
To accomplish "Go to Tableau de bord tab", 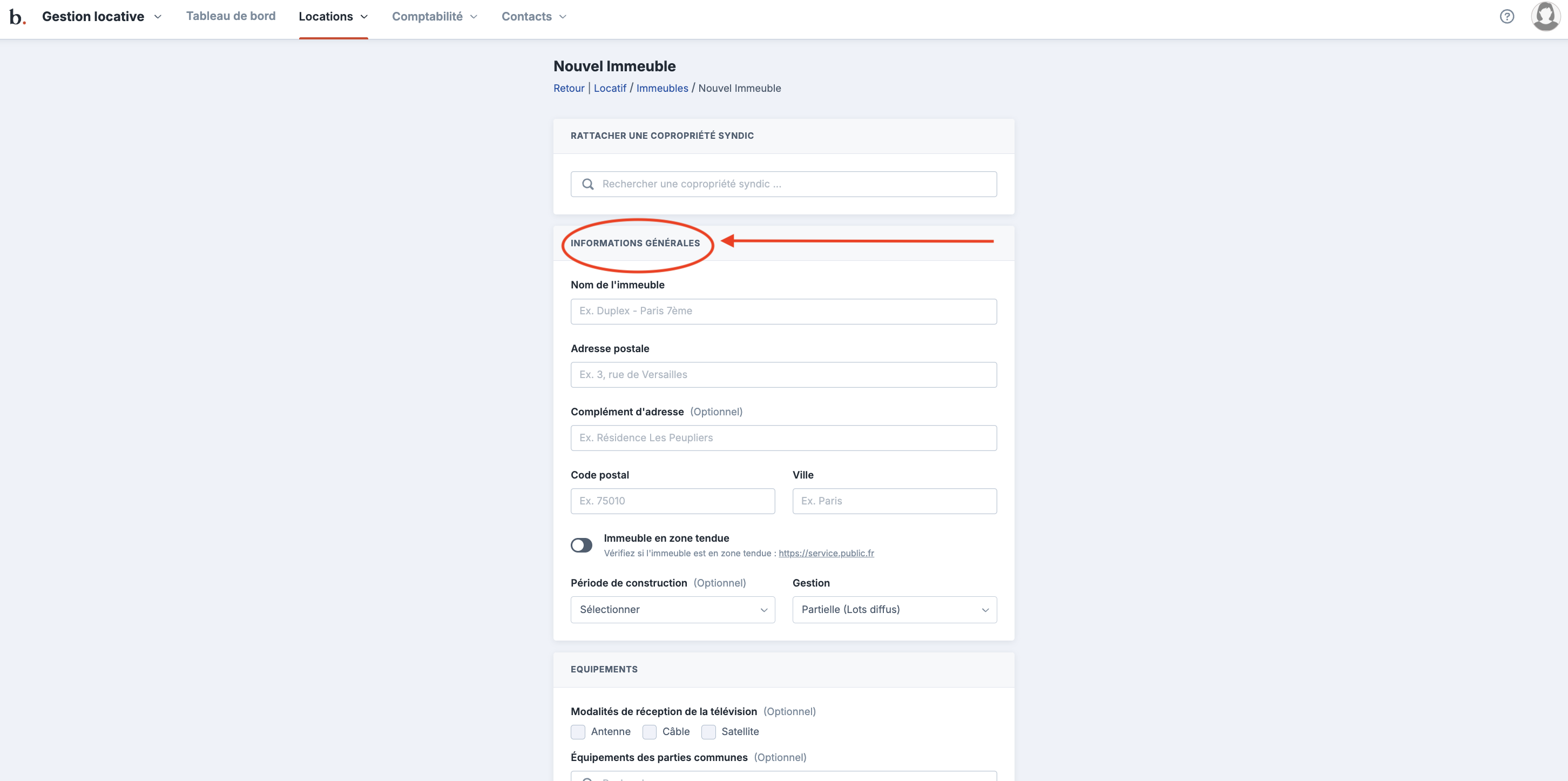I will click(231, 16).
